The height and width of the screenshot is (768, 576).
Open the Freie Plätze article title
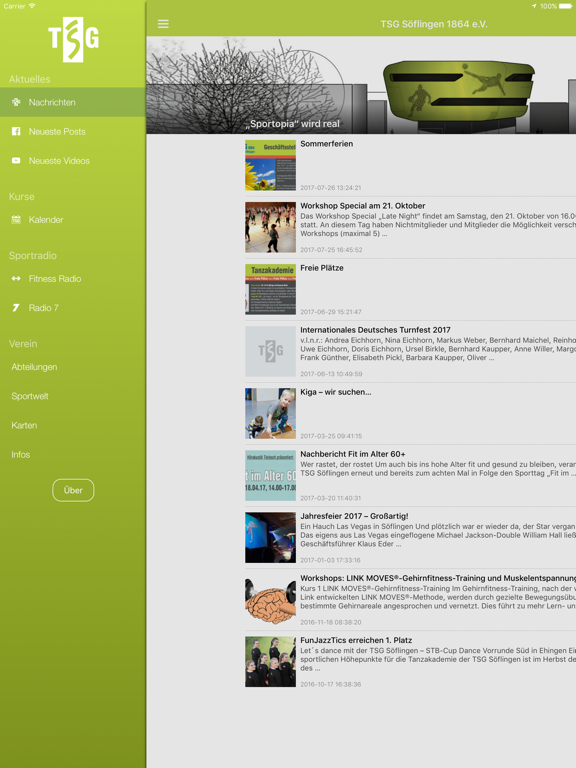(322, 268)
